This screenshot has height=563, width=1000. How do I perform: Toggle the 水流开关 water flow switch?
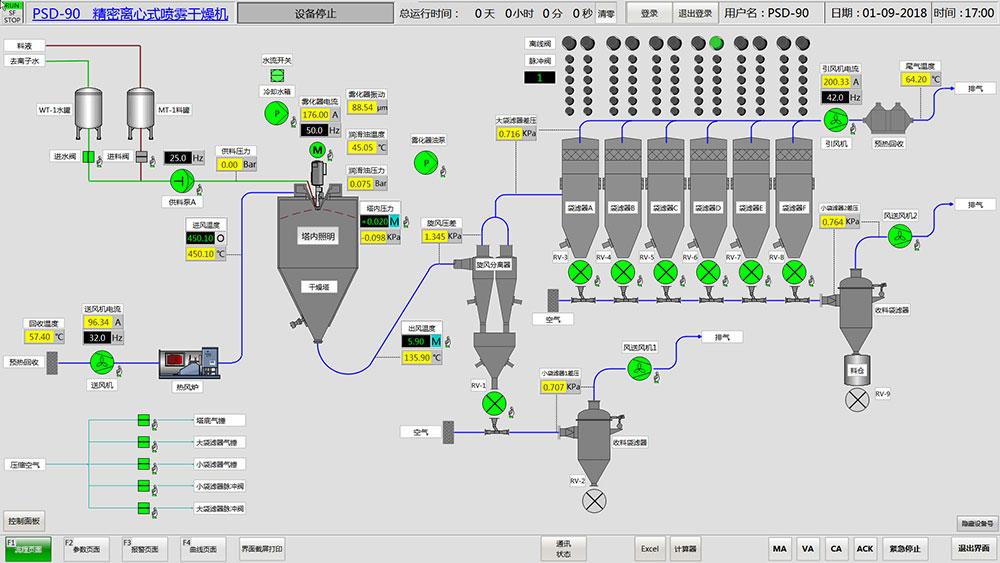(277, 74)
